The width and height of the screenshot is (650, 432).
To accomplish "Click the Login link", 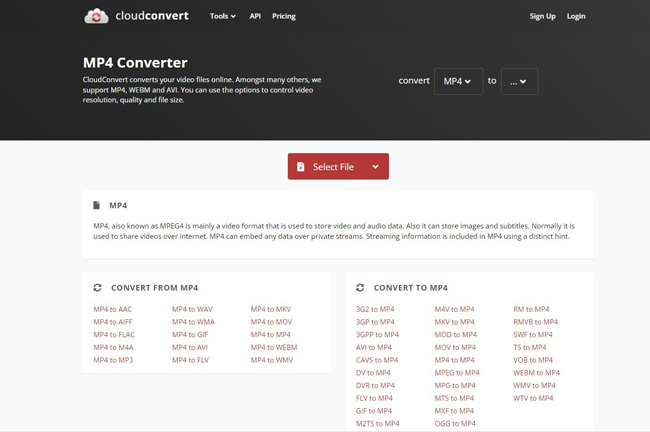I will point(576,16).
